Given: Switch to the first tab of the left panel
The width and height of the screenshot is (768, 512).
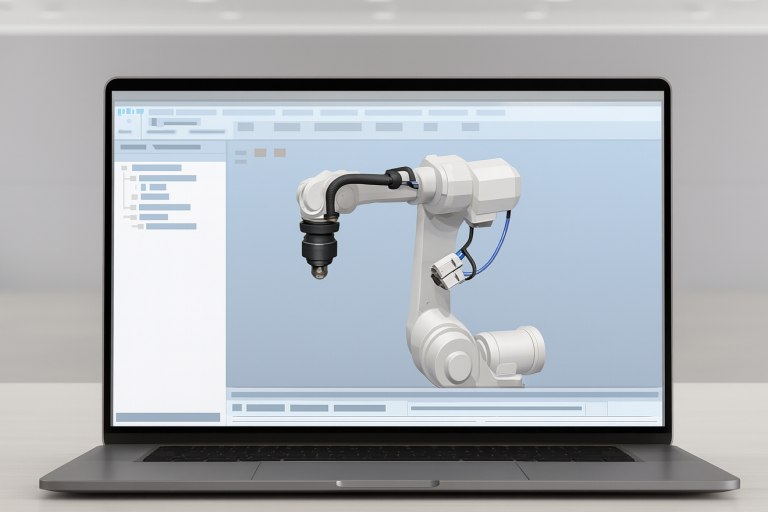Looking at the screenshot, I should (133, 147).
